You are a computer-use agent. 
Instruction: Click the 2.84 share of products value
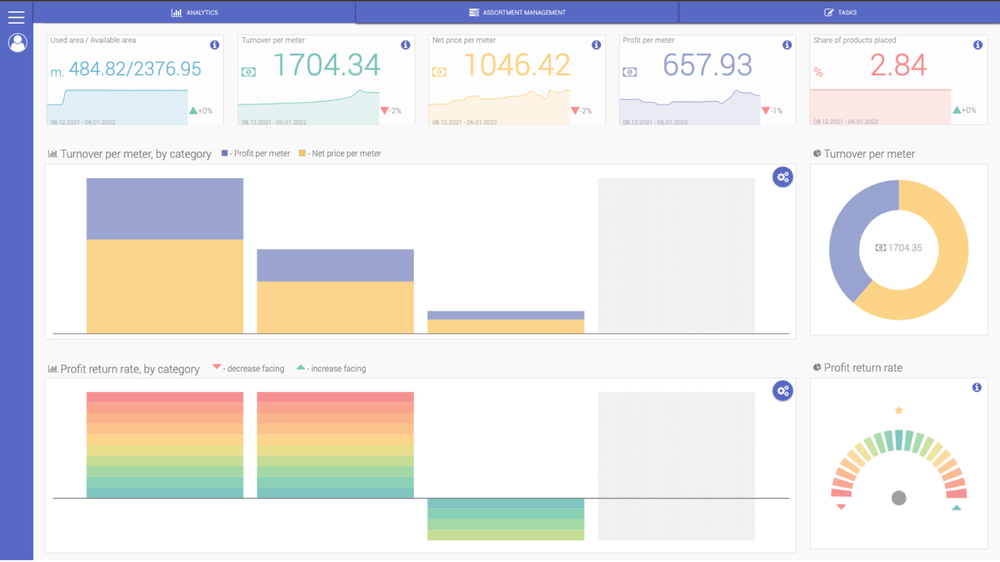898,65
